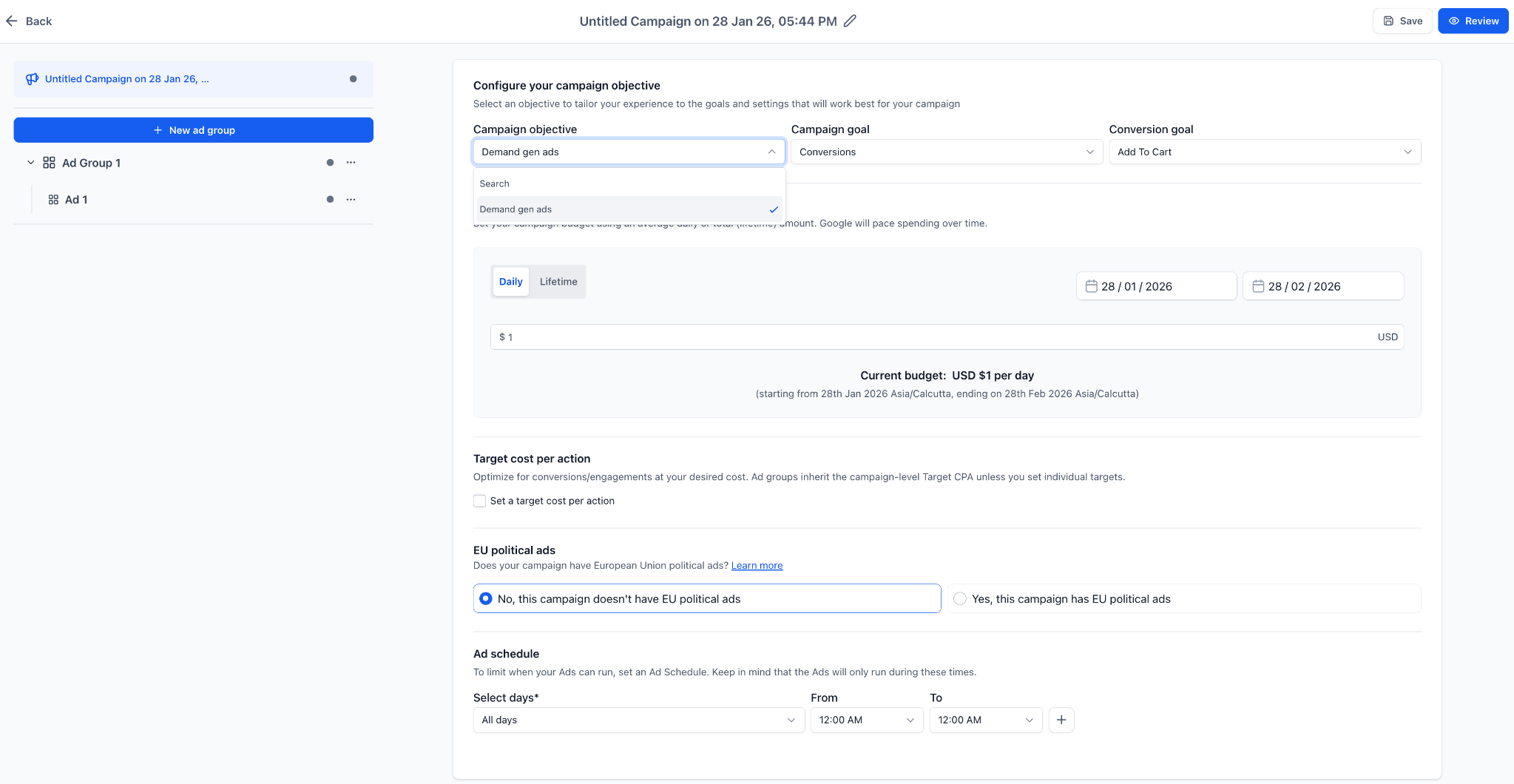Select No EU political ads option
Image resolution: width=1514 pixels, height=784 pixels.
pyautogui.click(x=486, y=598)
